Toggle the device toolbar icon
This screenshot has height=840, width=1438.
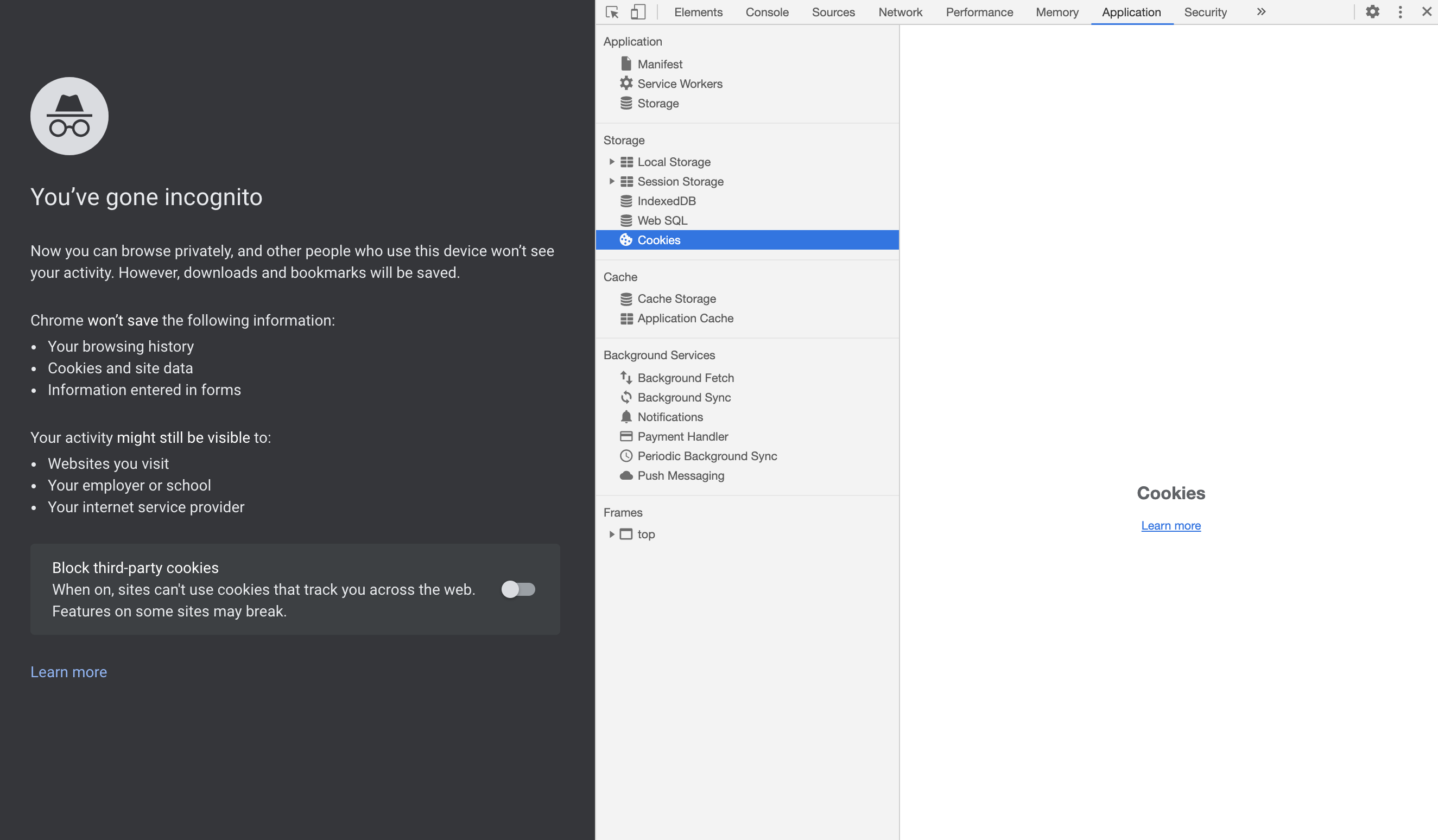[x=638, y=12]
